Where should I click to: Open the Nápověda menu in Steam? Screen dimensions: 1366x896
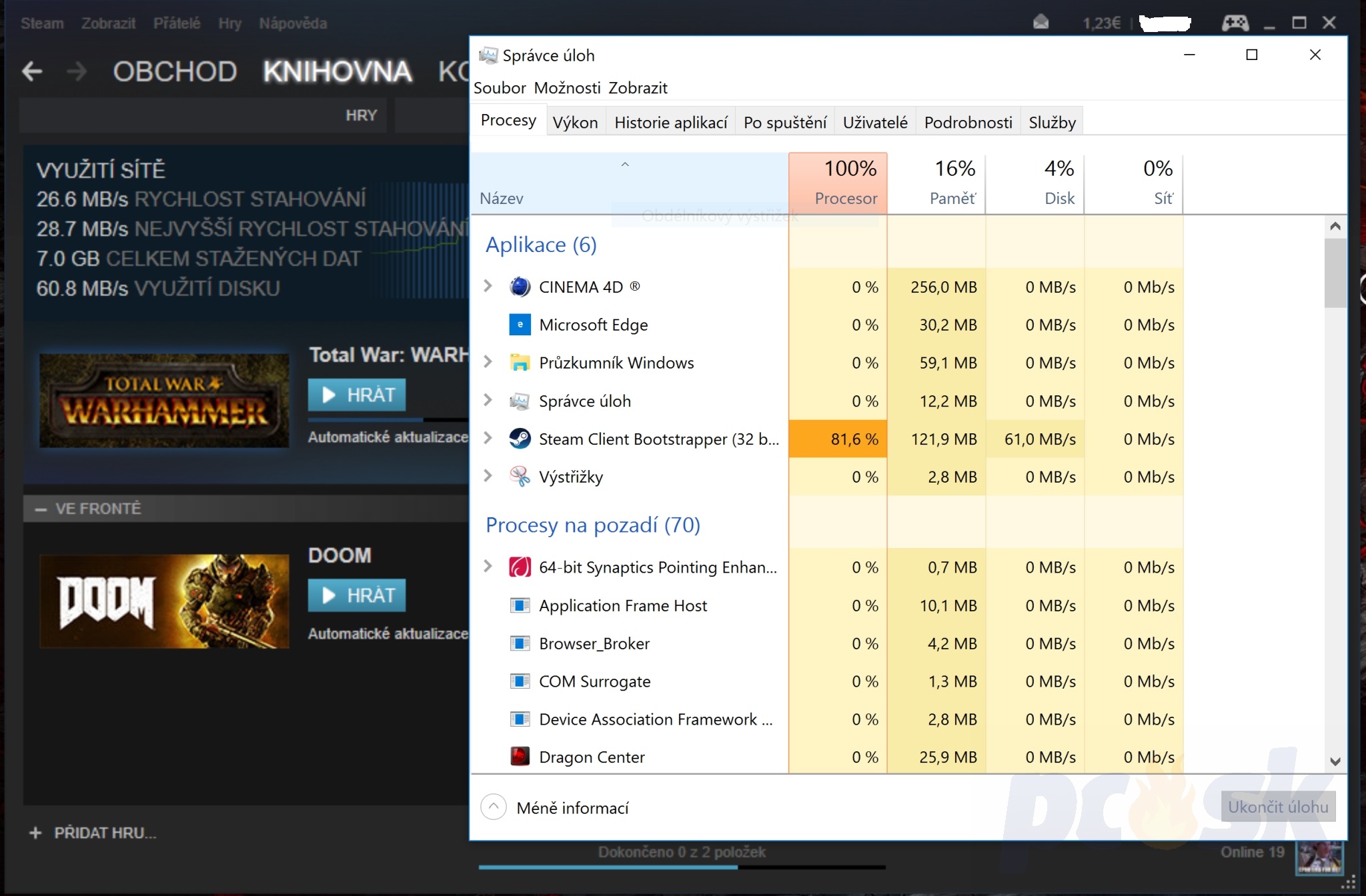[293, 23]
